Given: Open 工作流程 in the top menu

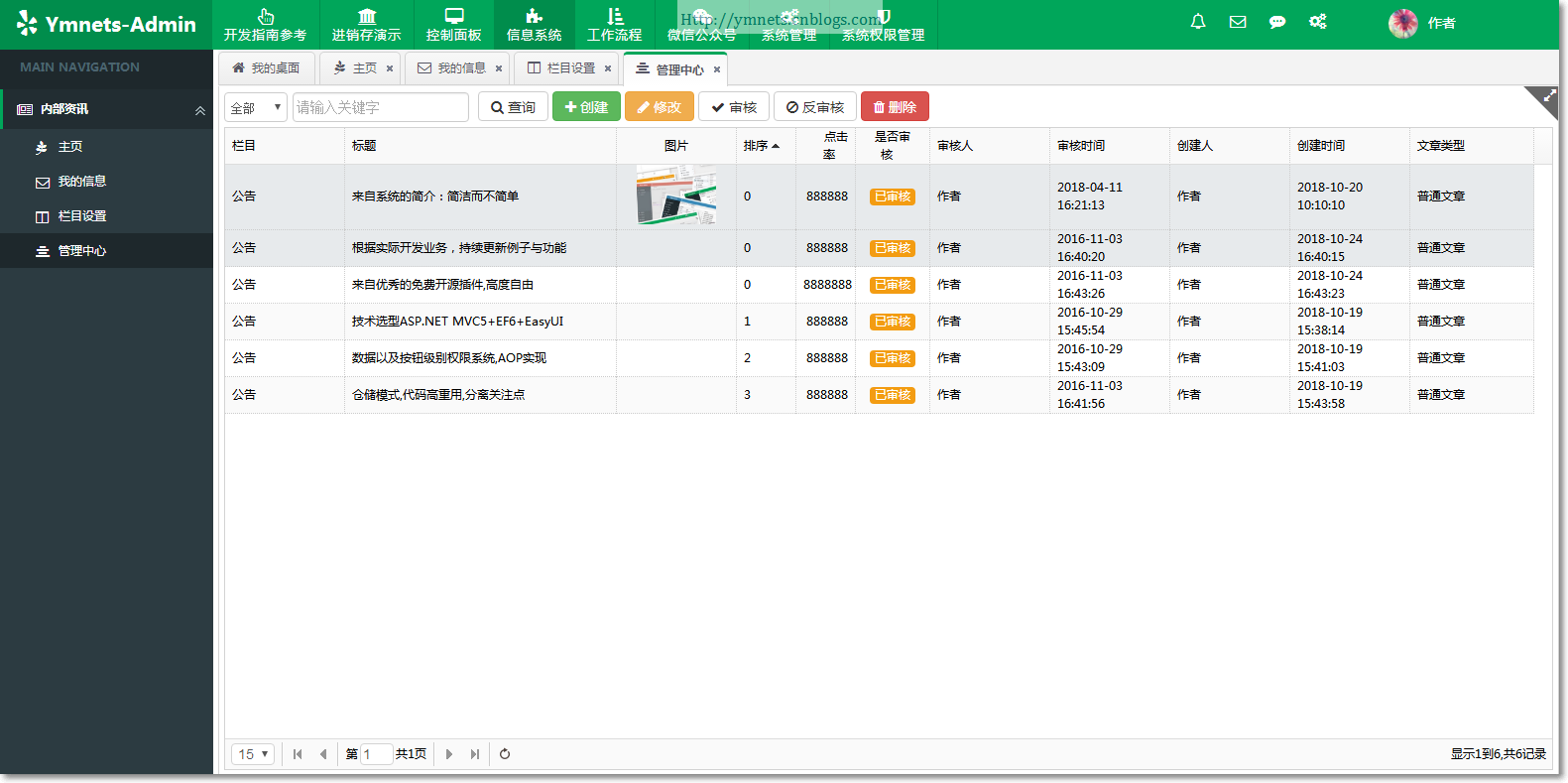Looking at the screenshot, I should coord(615,25).
